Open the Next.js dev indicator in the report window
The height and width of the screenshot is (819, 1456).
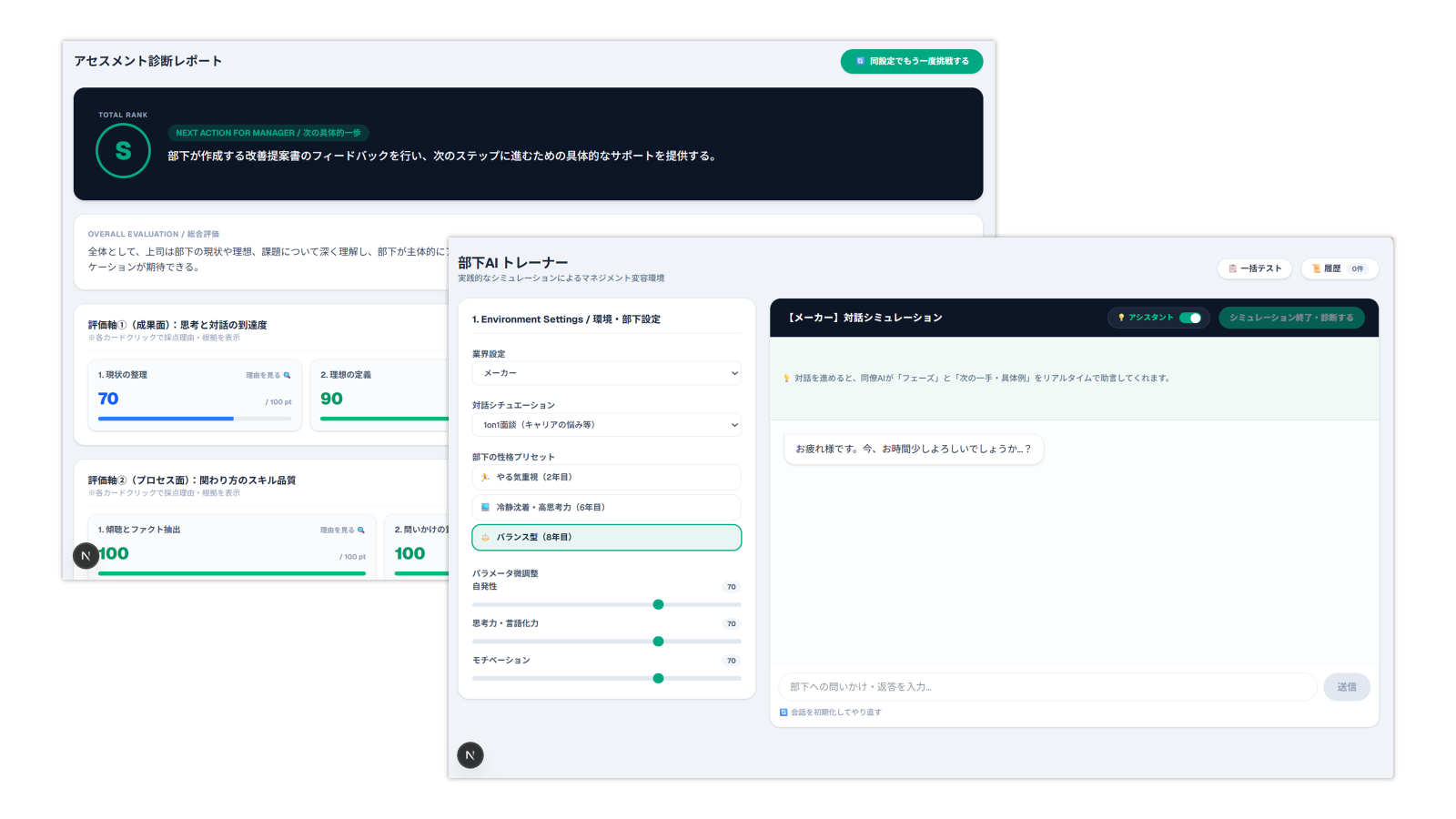coord(86,555)
